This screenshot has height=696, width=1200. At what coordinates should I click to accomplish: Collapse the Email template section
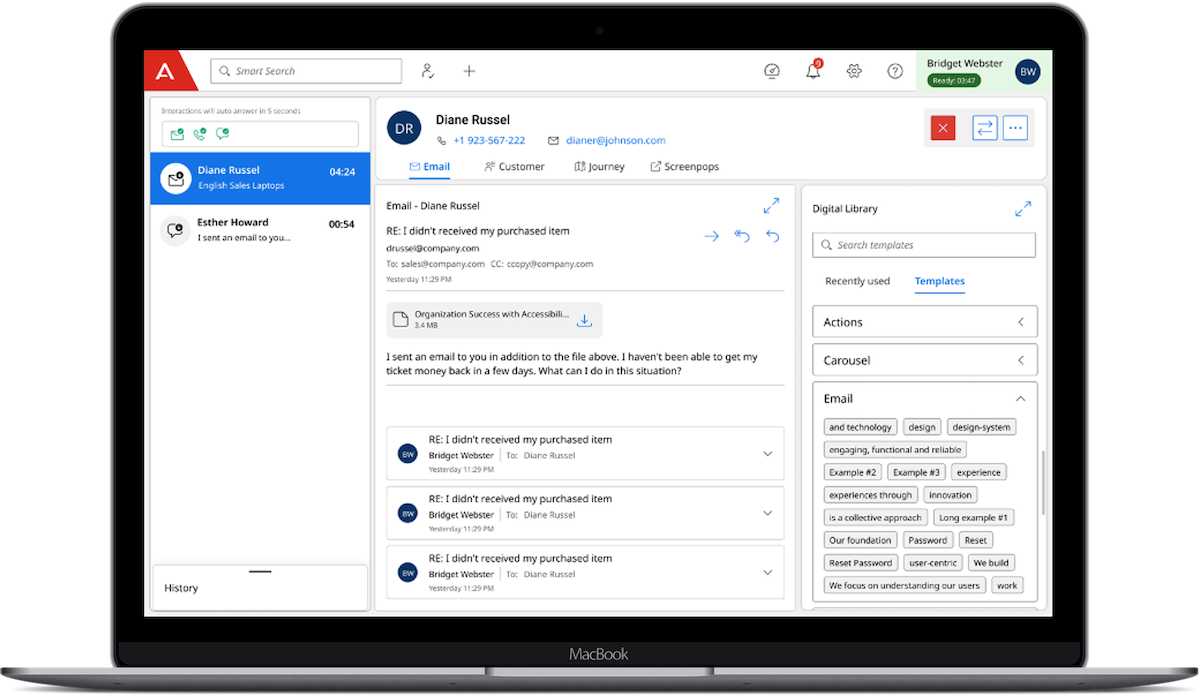tap(1020, 398)
